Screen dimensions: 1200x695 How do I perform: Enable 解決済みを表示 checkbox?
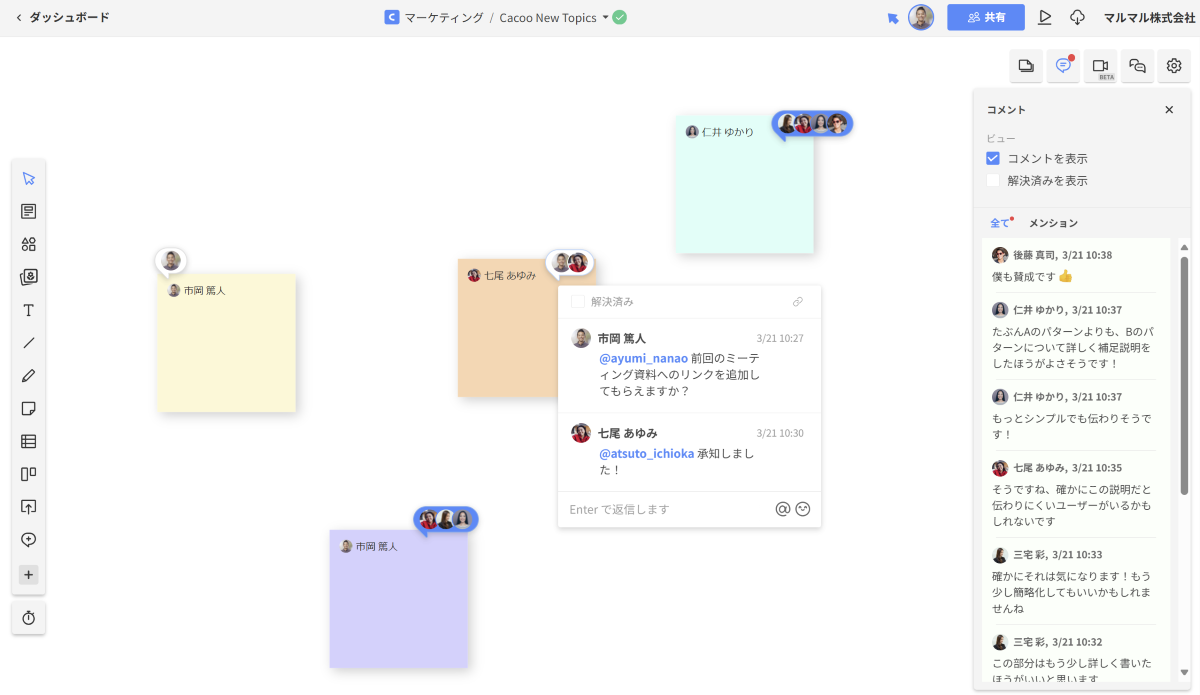tap(993, 181)
